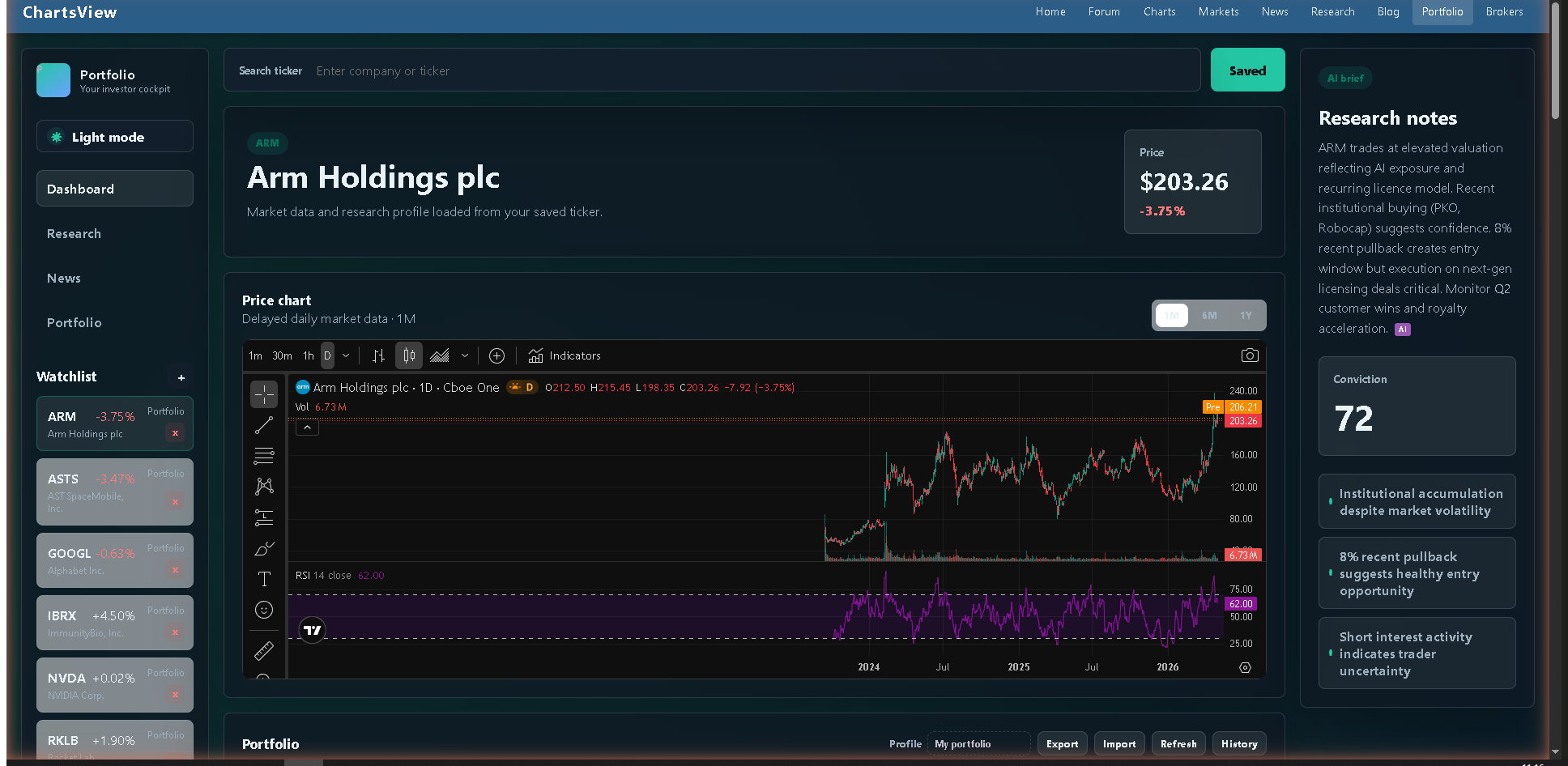Select the 6M chart range

coord(1209,316)
